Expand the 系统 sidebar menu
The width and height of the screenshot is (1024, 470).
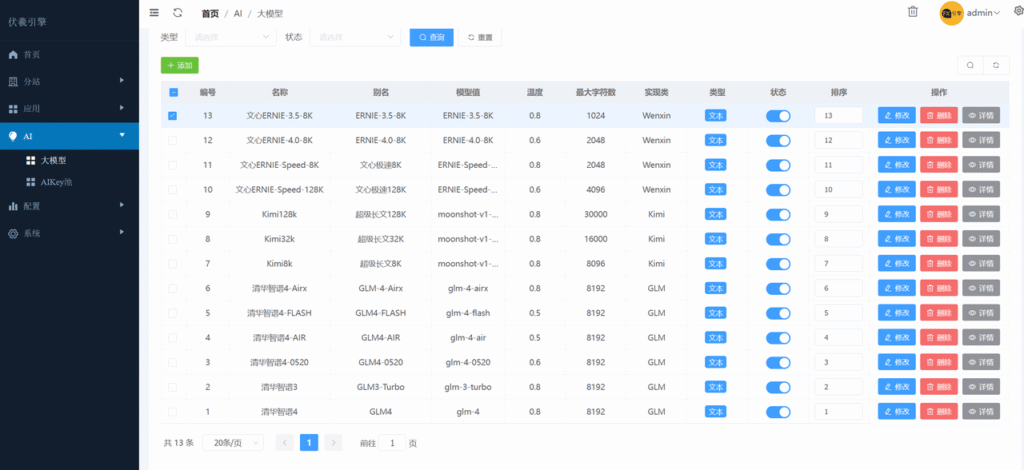click(x=69, y=233)
